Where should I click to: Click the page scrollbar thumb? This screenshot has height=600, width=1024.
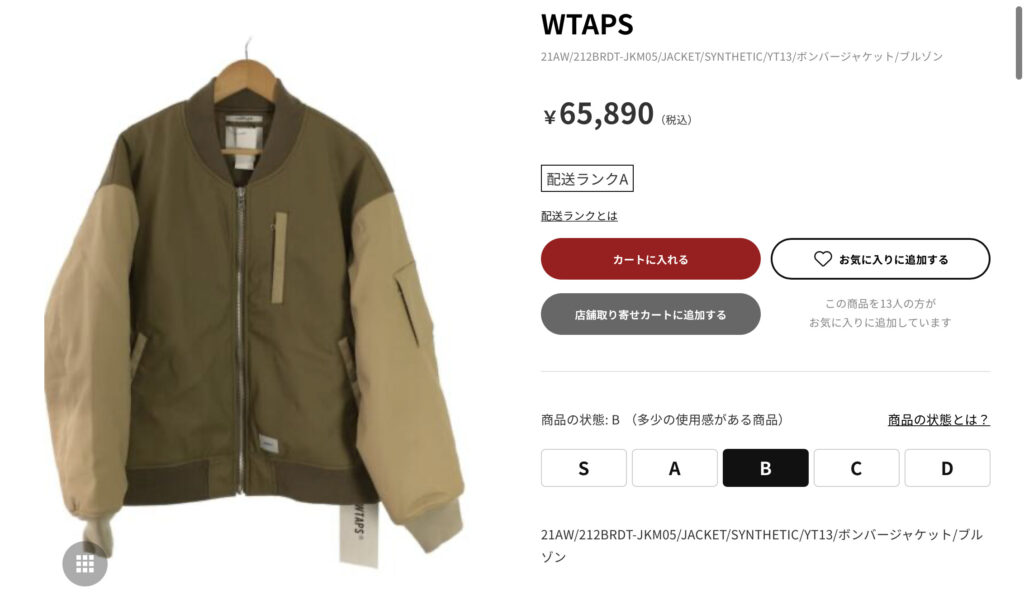click(x=1018, y=40)
